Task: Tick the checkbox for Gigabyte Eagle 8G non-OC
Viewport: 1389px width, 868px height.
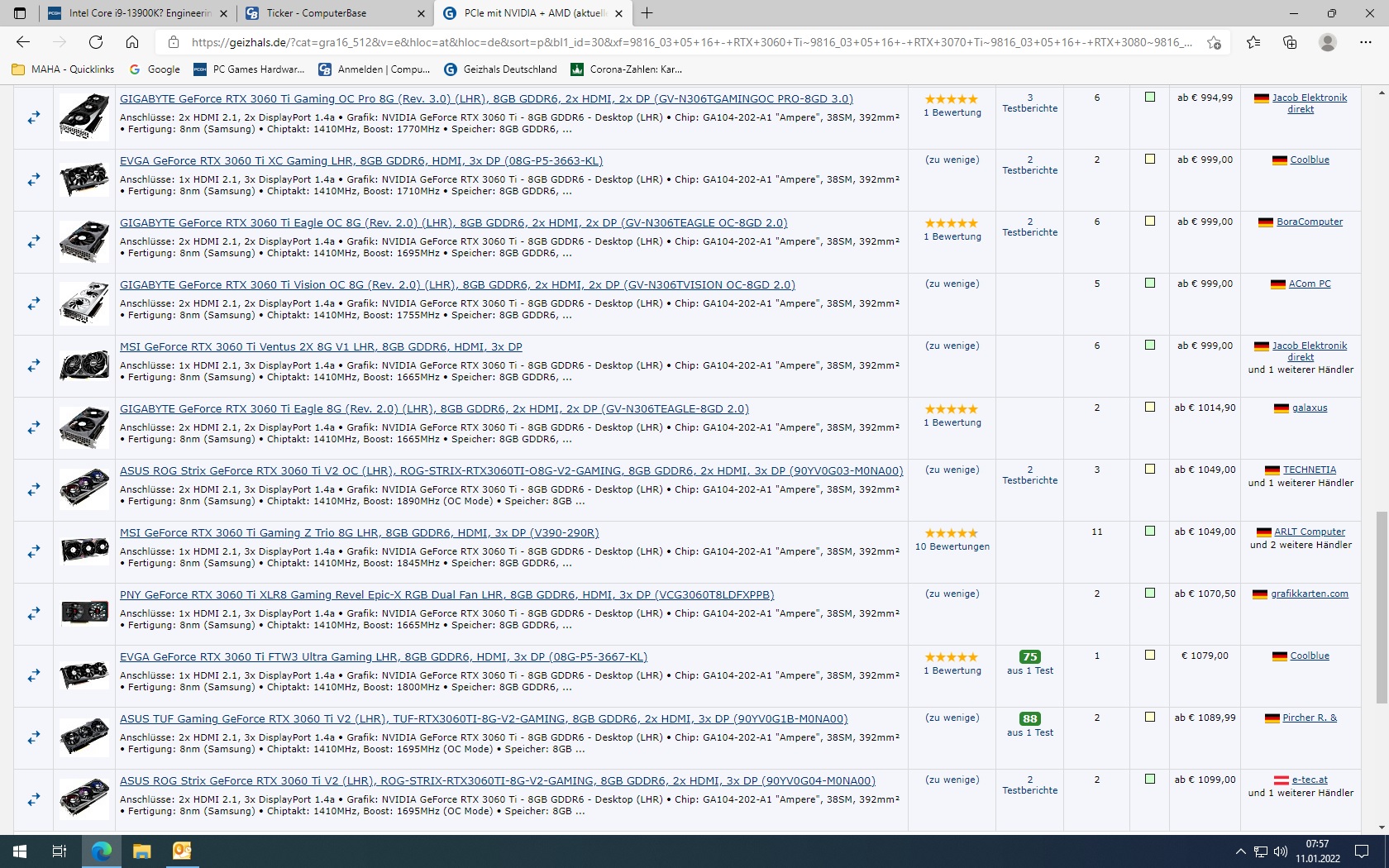Action: (x=1149, y=408)
